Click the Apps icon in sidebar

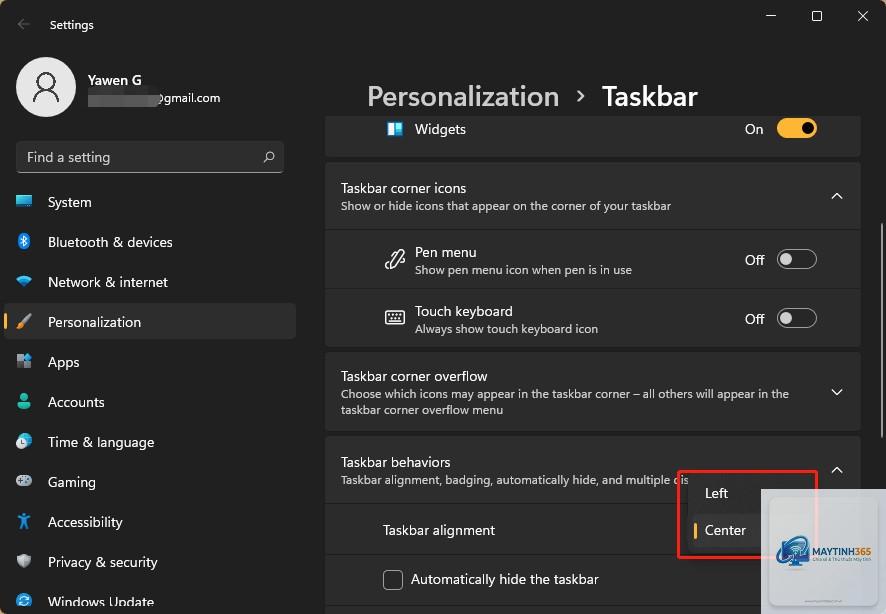click(x=24, y=361)
